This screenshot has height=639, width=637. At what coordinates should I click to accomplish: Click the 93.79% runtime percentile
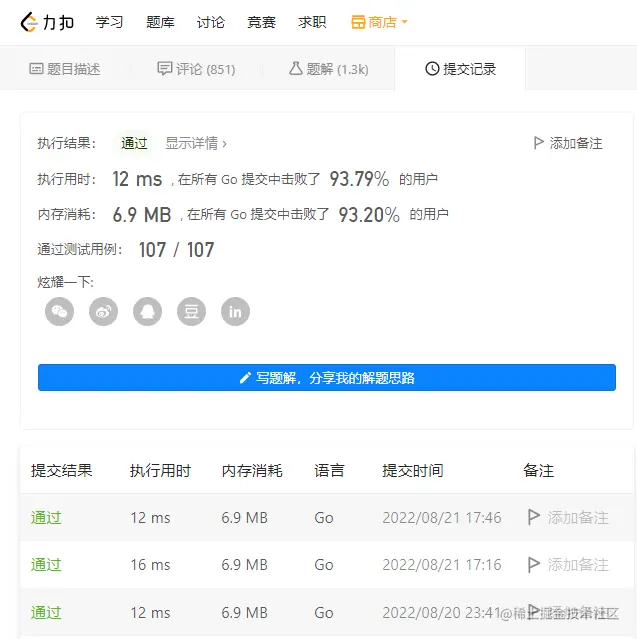tap(359, 179)
